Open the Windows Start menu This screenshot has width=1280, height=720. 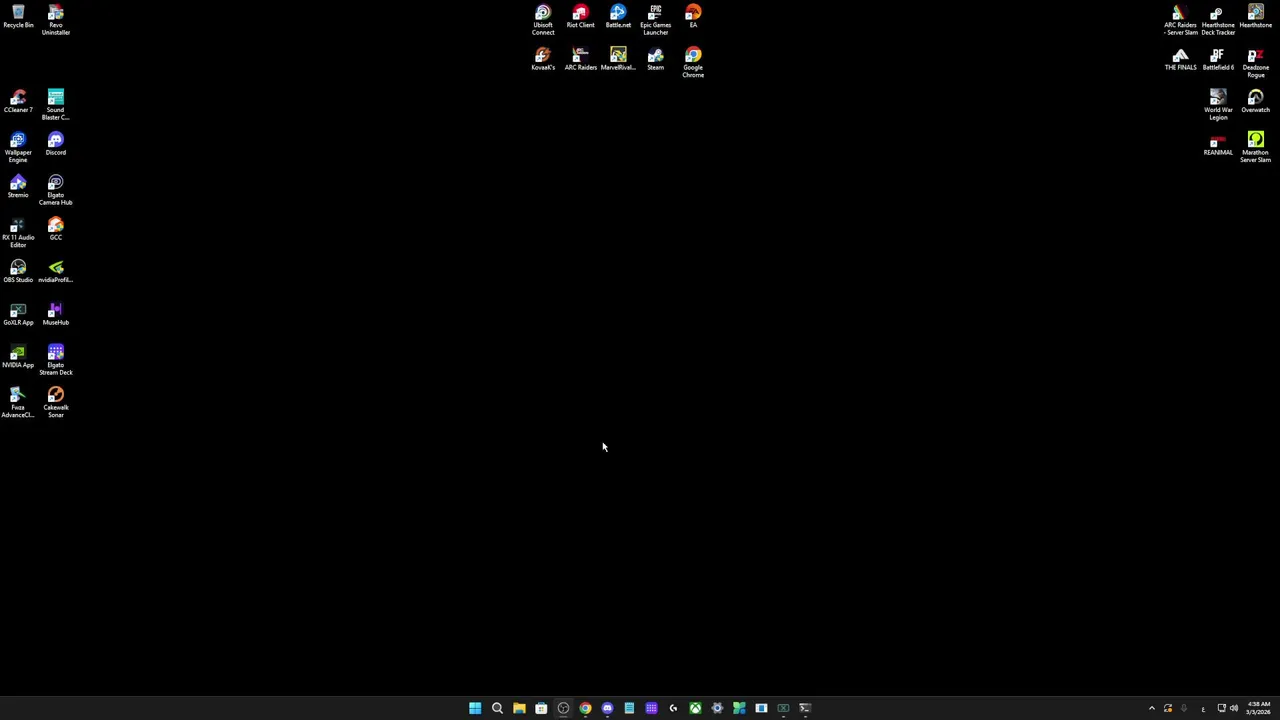coord(475,708)
